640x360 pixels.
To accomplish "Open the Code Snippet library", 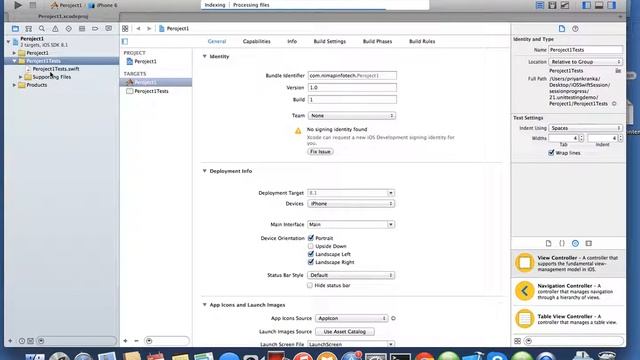I will click(562, 243).
